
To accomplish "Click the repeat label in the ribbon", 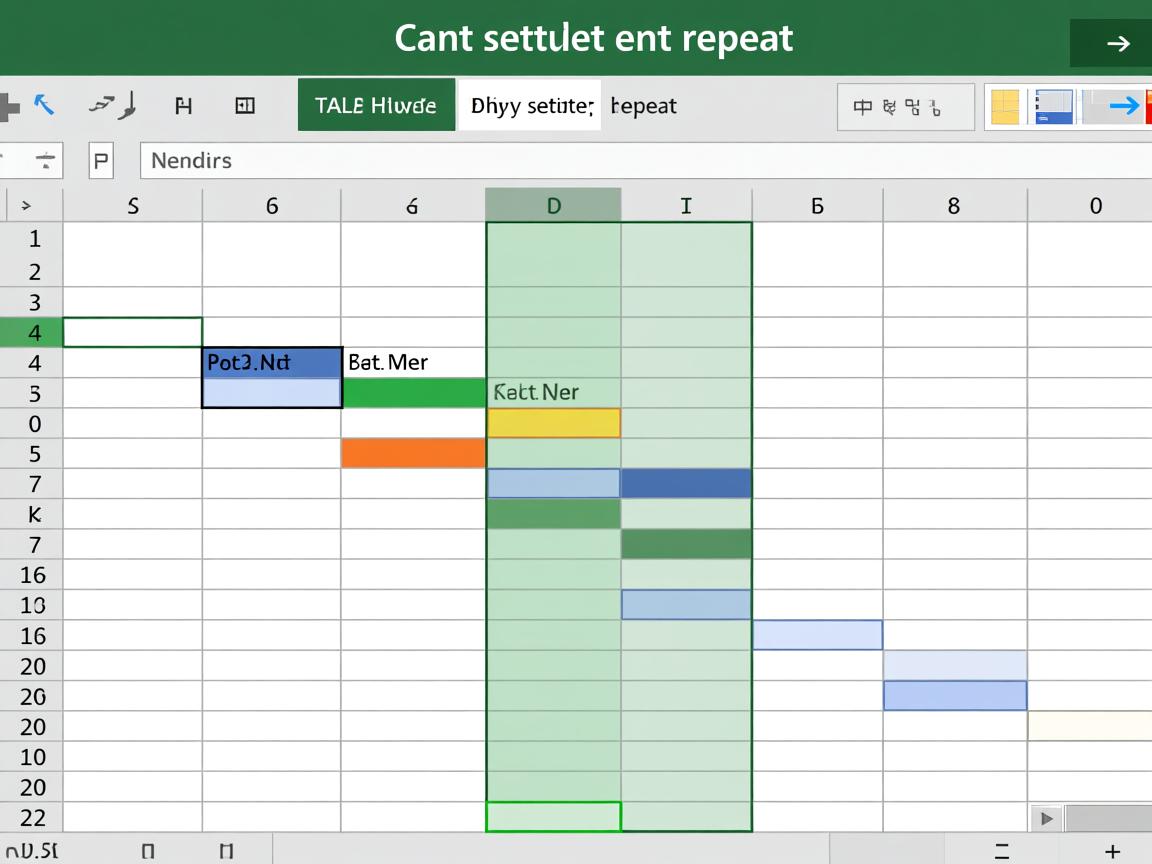I will coord(644,105).
